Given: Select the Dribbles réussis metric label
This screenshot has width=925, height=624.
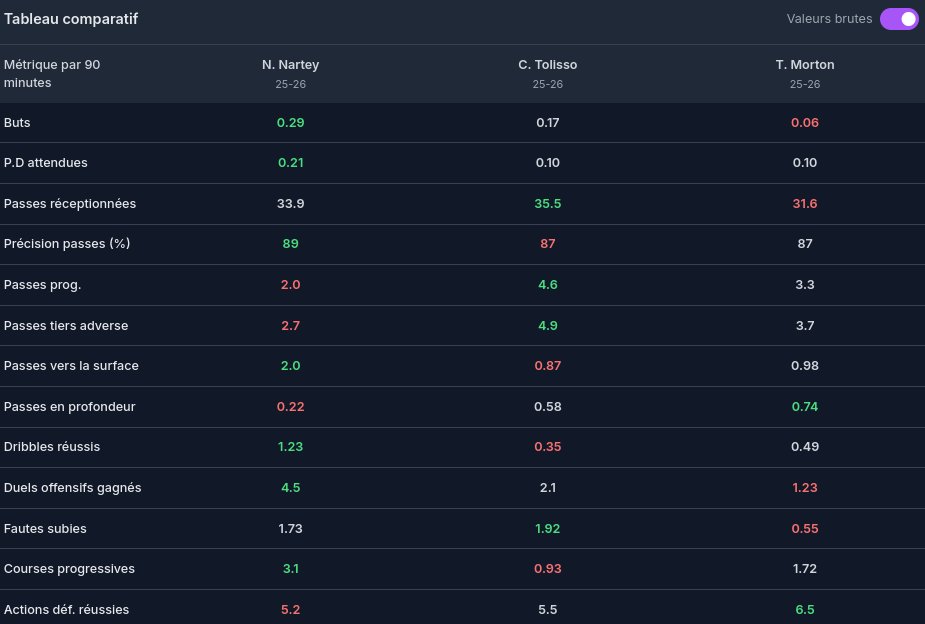Looking at the screenshot, I should tap(52, 447).
